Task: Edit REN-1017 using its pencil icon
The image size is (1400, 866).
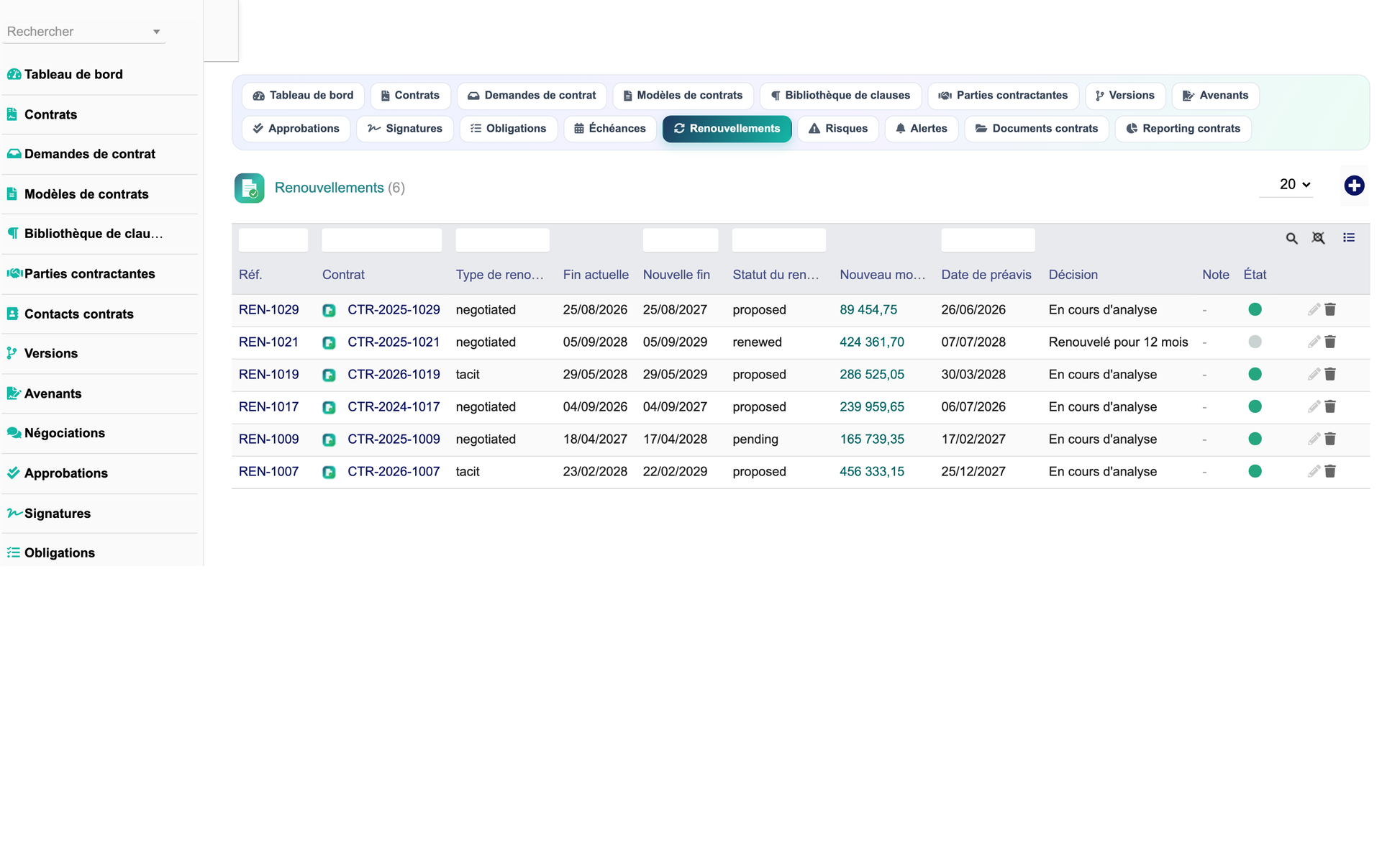Action: pyautogui.click(x=1314, y=406)
